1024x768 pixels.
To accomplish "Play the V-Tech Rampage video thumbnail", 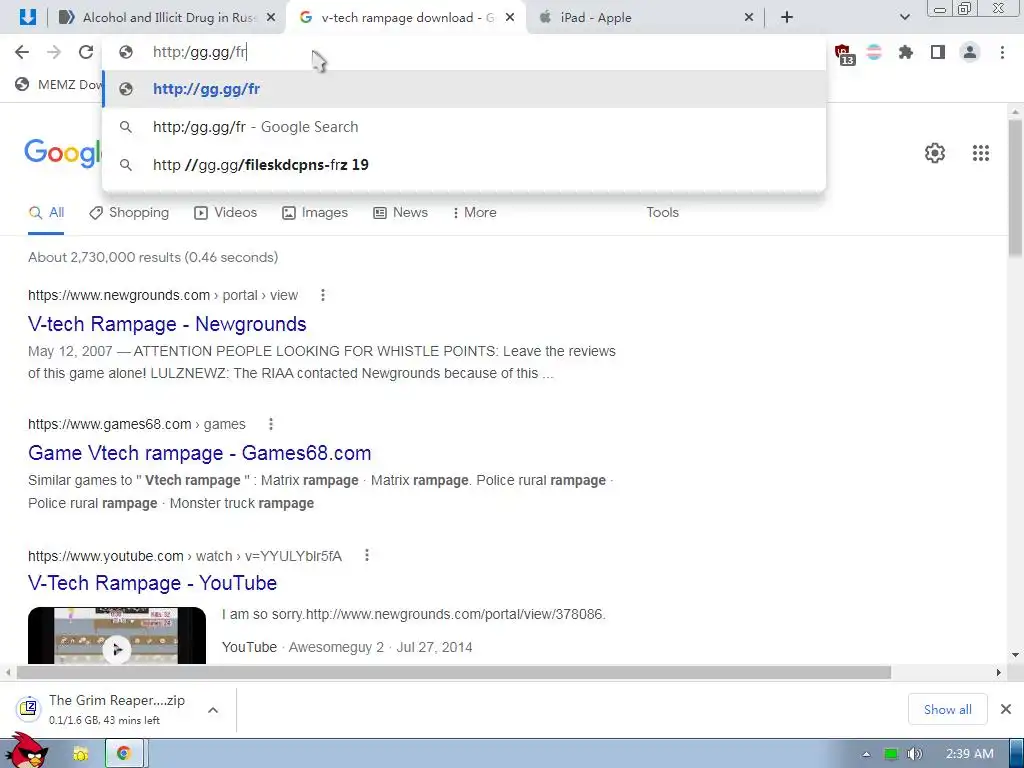I will pyautogui.click(x=117, y=635).
